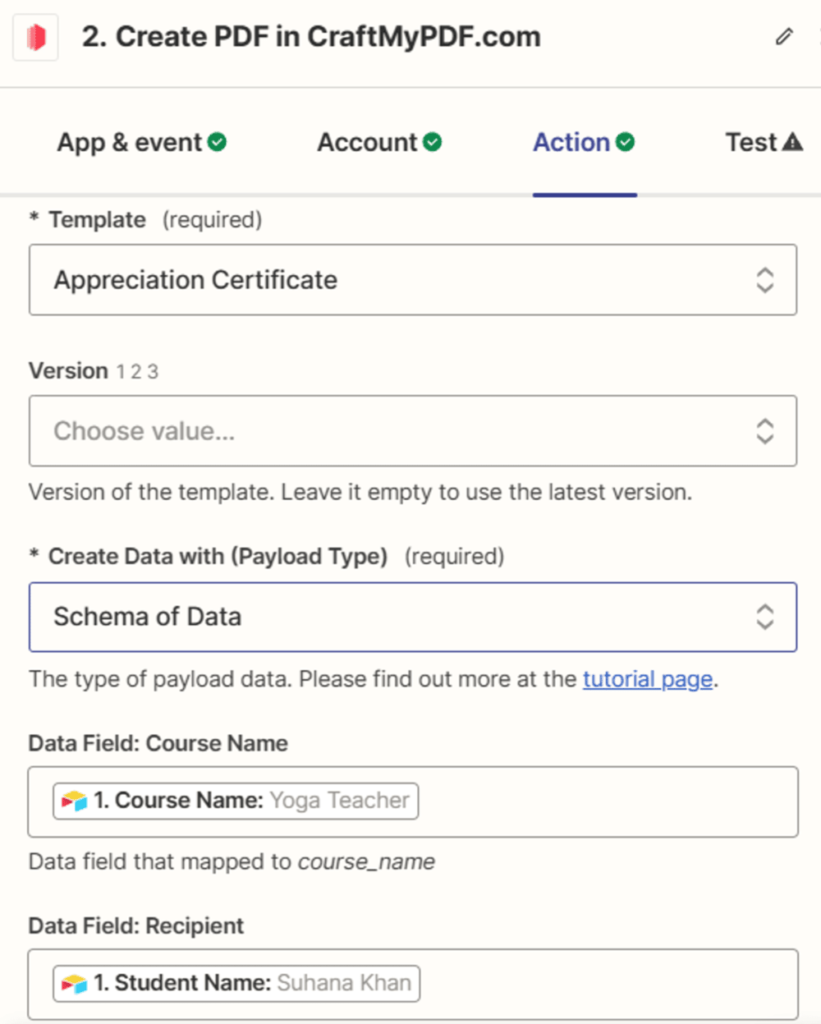This screenshot has width=821, height=1024.
Task: Click the Choose value version field
Action: tap(413, 431)
